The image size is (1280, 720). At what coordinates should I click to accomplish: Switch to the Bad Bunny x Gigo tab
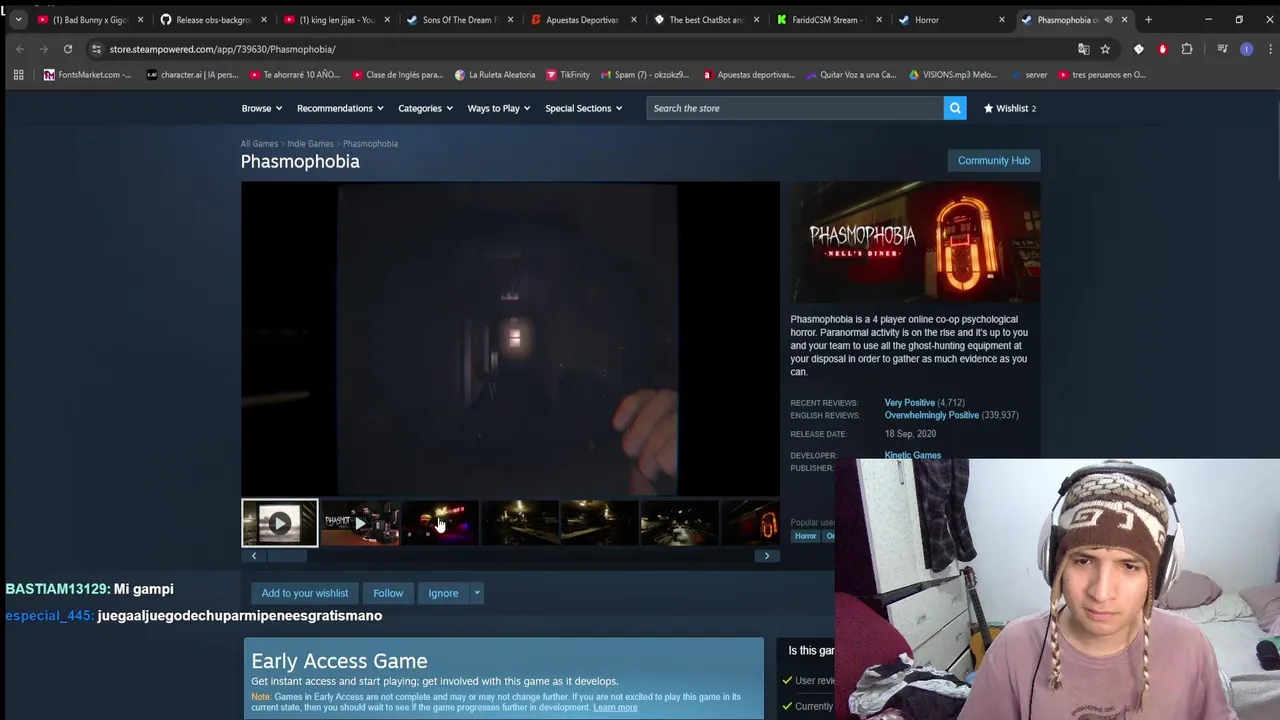[x=90, y=19]
